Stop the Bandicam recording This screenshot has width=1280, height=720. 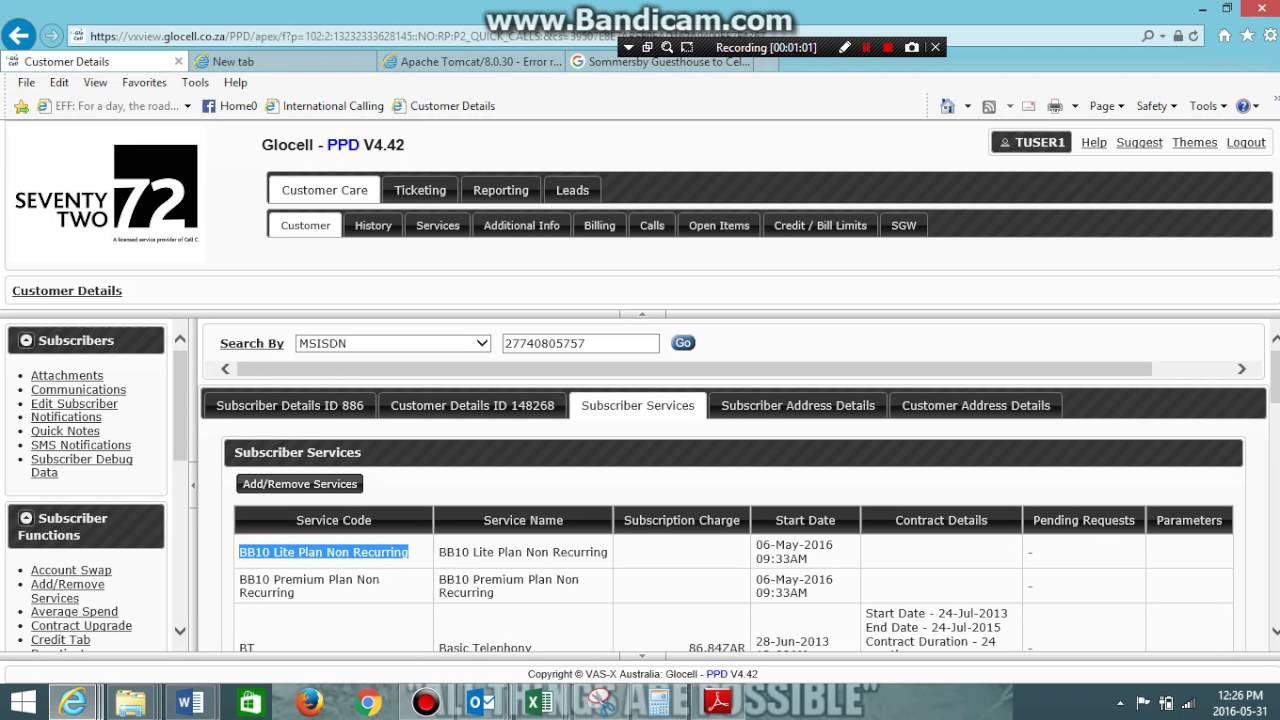tap(888, 47)
